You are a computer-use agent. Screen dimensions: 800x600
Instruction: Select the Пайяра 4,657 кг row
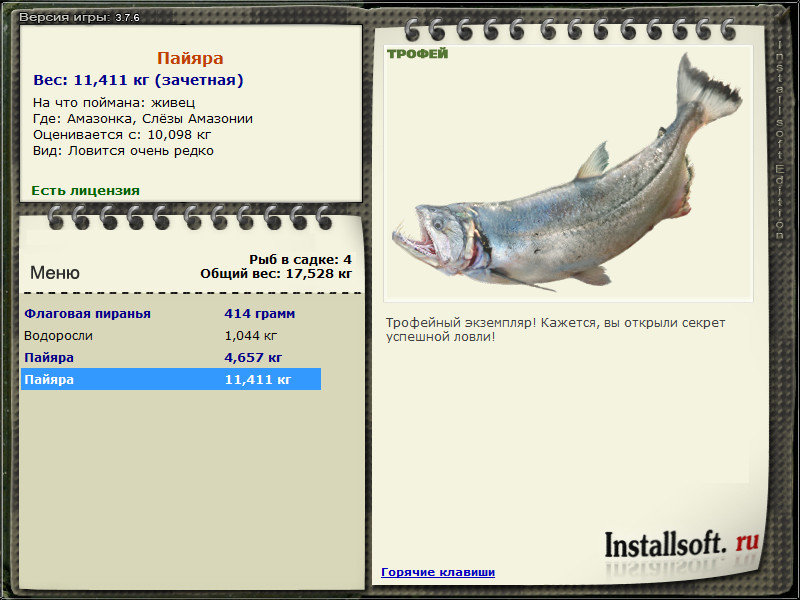171,358
